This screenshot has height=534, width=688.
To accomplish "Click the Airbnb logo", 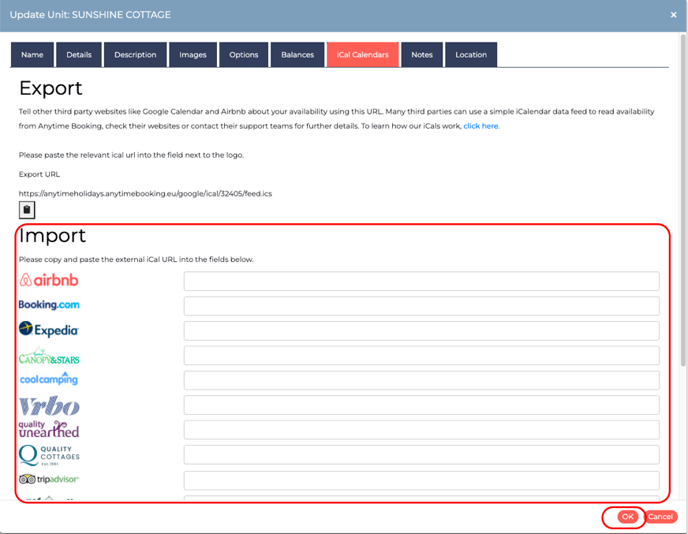I will pyautogui.click(x=49, y=280).
